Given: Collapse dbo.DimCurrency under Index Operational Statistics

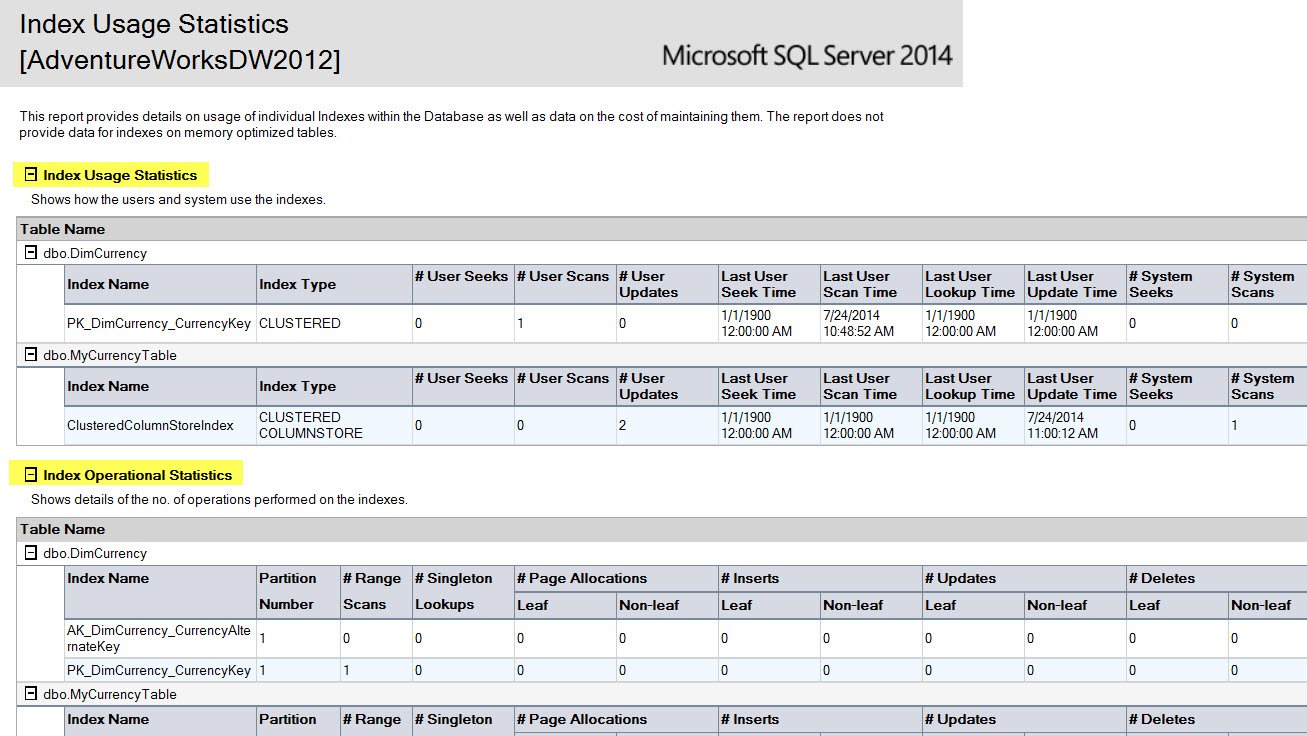Looking at the screenshot, I should point(30,553).
